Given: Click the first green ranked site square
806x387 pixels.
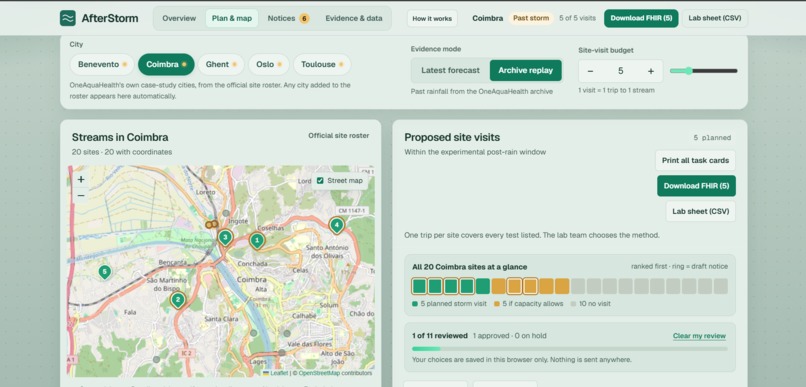Looking at the screenshot, I should tap(419, 286).
